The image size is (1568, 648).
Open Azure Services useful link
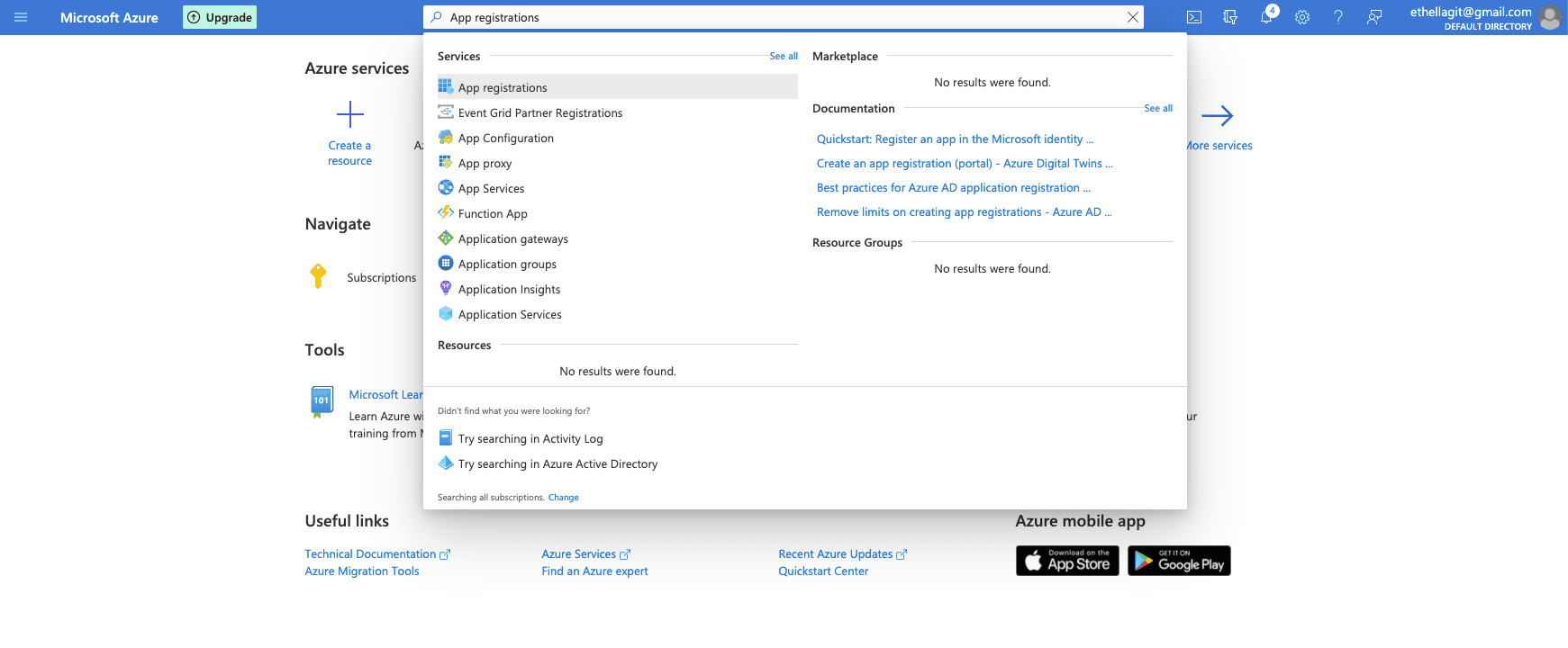pos(586,553)
